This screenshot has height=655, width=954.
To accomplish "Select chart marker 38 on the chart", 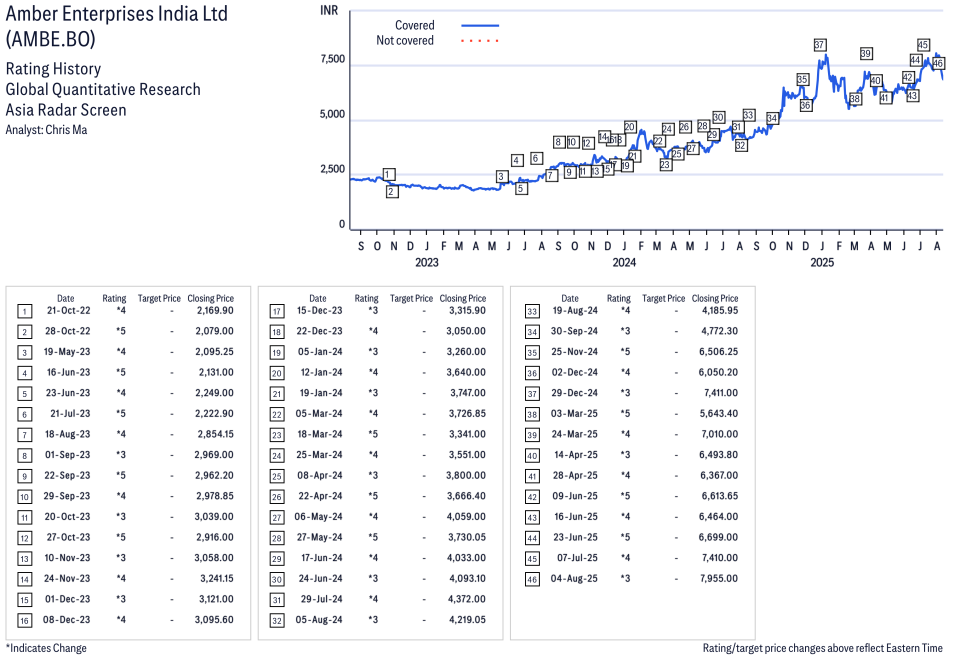I will tap(855, 99).
